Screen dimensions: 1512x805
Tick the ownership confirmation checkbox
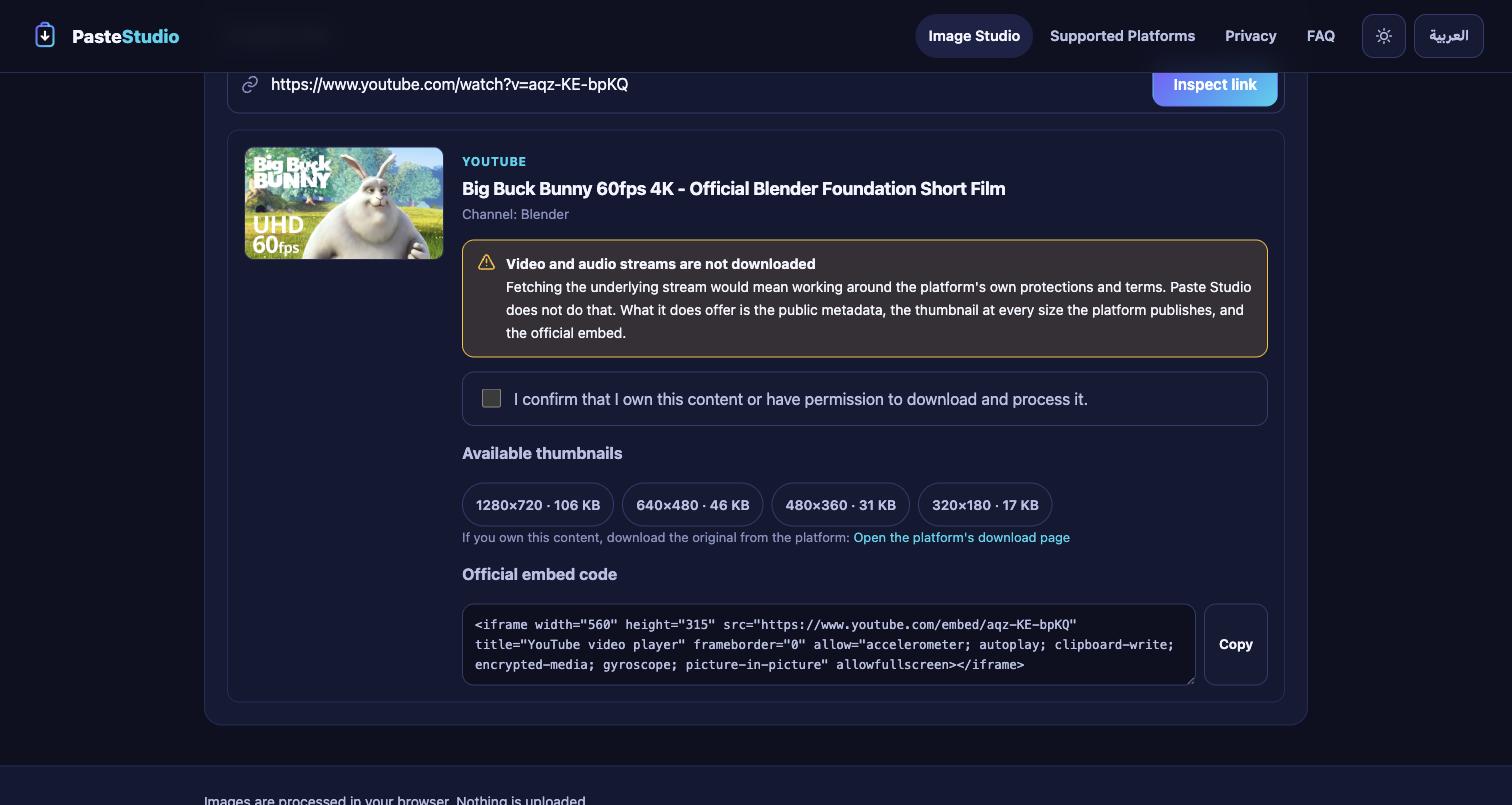491,399
